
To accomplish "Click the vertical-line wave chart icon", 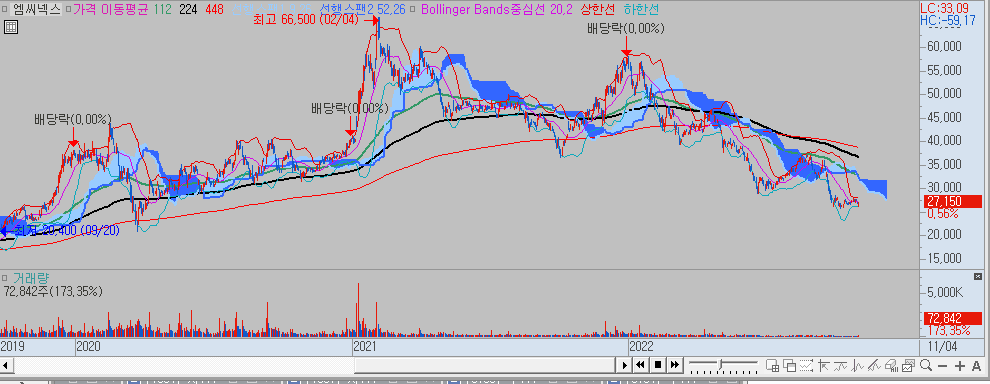I will [857, 365].
